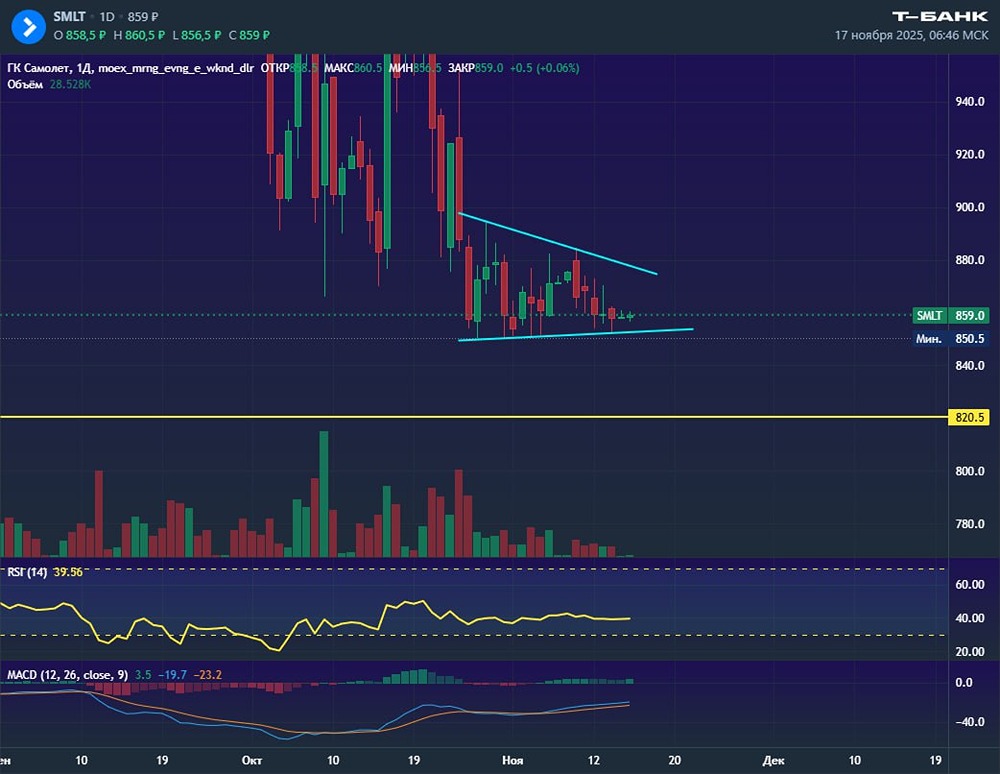
Task: Open the ГК Самолет chart legend title
Action: [x=130, y=68]
